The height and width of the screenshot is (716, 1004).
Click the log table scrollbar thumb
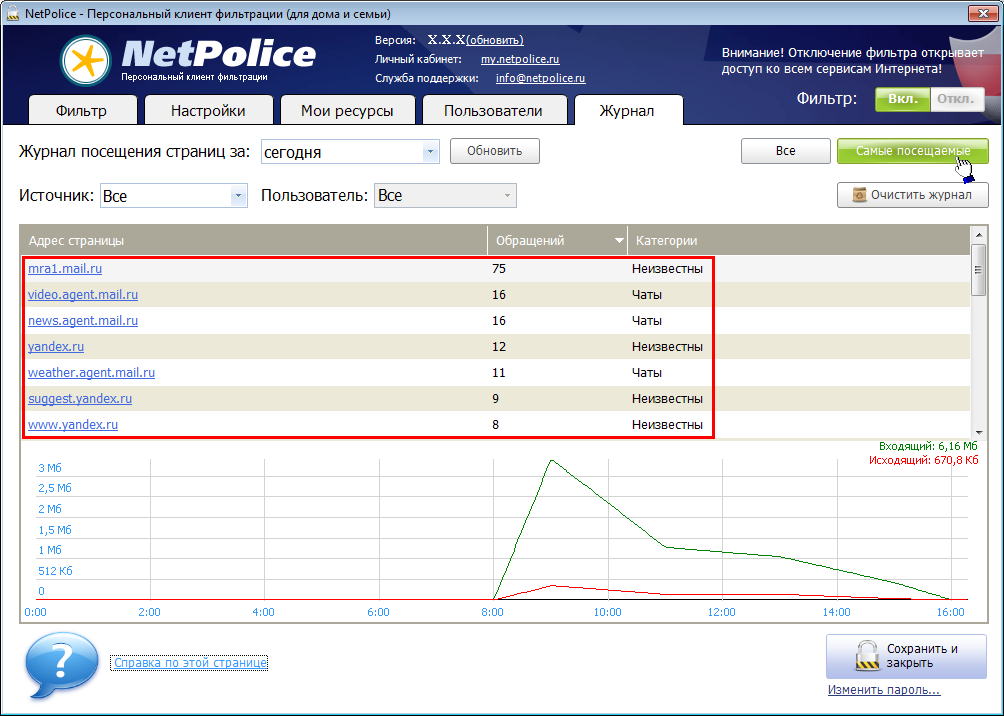978,270
